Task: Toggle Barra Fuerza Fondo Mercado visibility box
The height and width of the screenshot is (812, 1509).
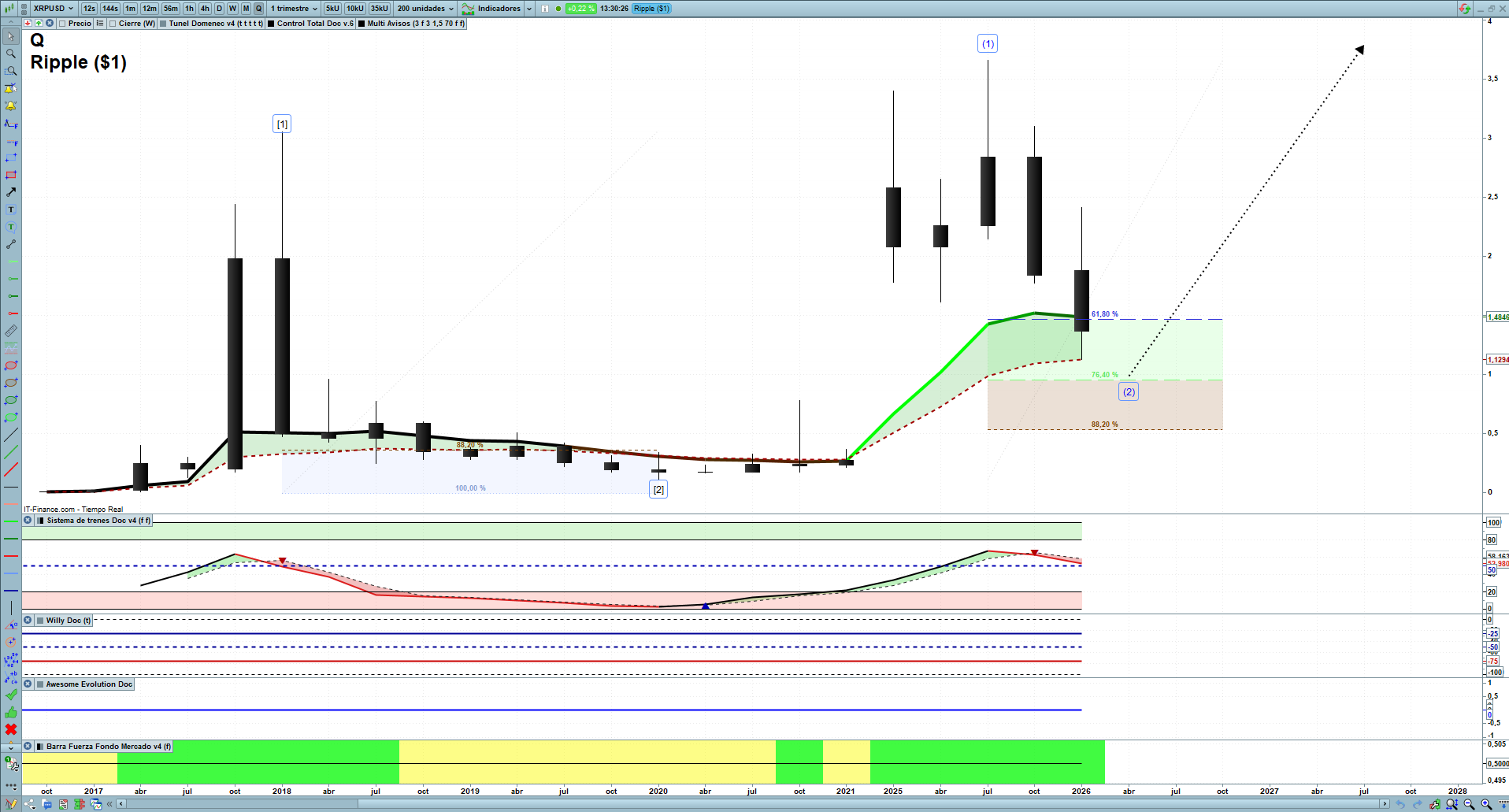Action: tap(40, 747)
